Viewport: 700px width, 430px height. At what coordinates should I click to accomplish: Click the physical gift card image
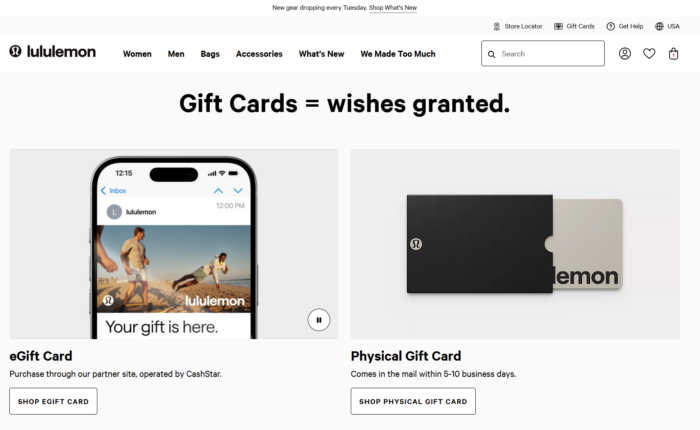(x=515, y=244)
